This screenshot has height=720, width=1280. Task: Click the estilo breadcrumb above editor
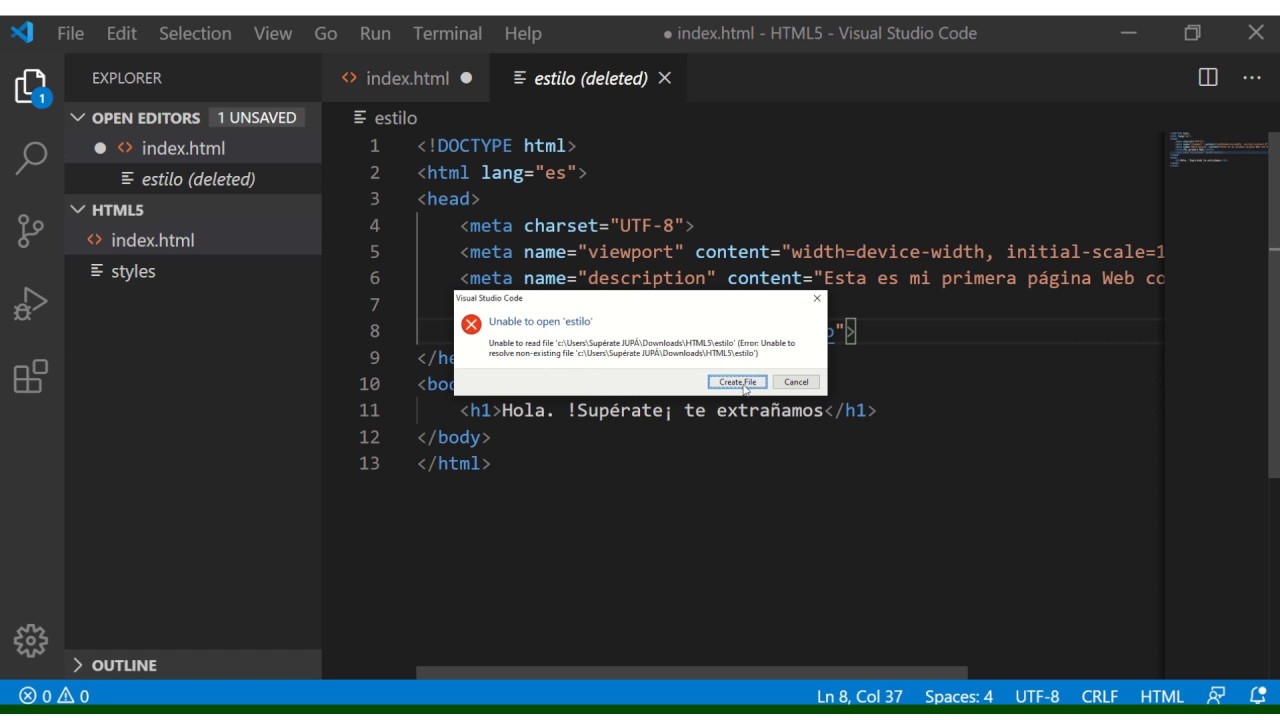(x=386, y=118)
